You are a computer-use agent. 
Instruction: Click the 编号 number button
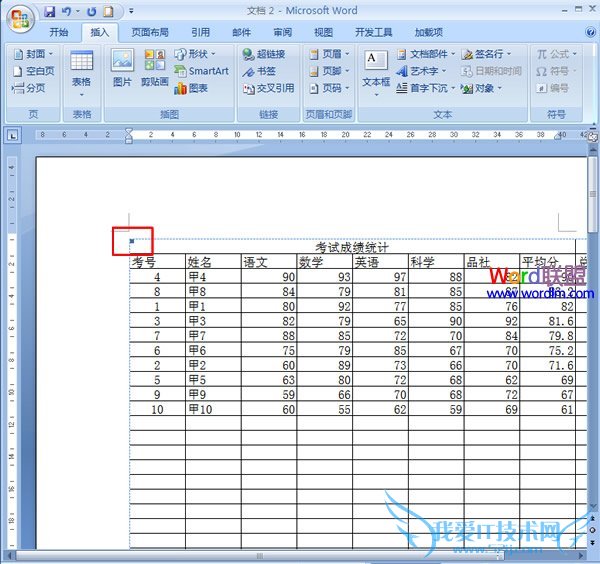(x=552, y=88)
